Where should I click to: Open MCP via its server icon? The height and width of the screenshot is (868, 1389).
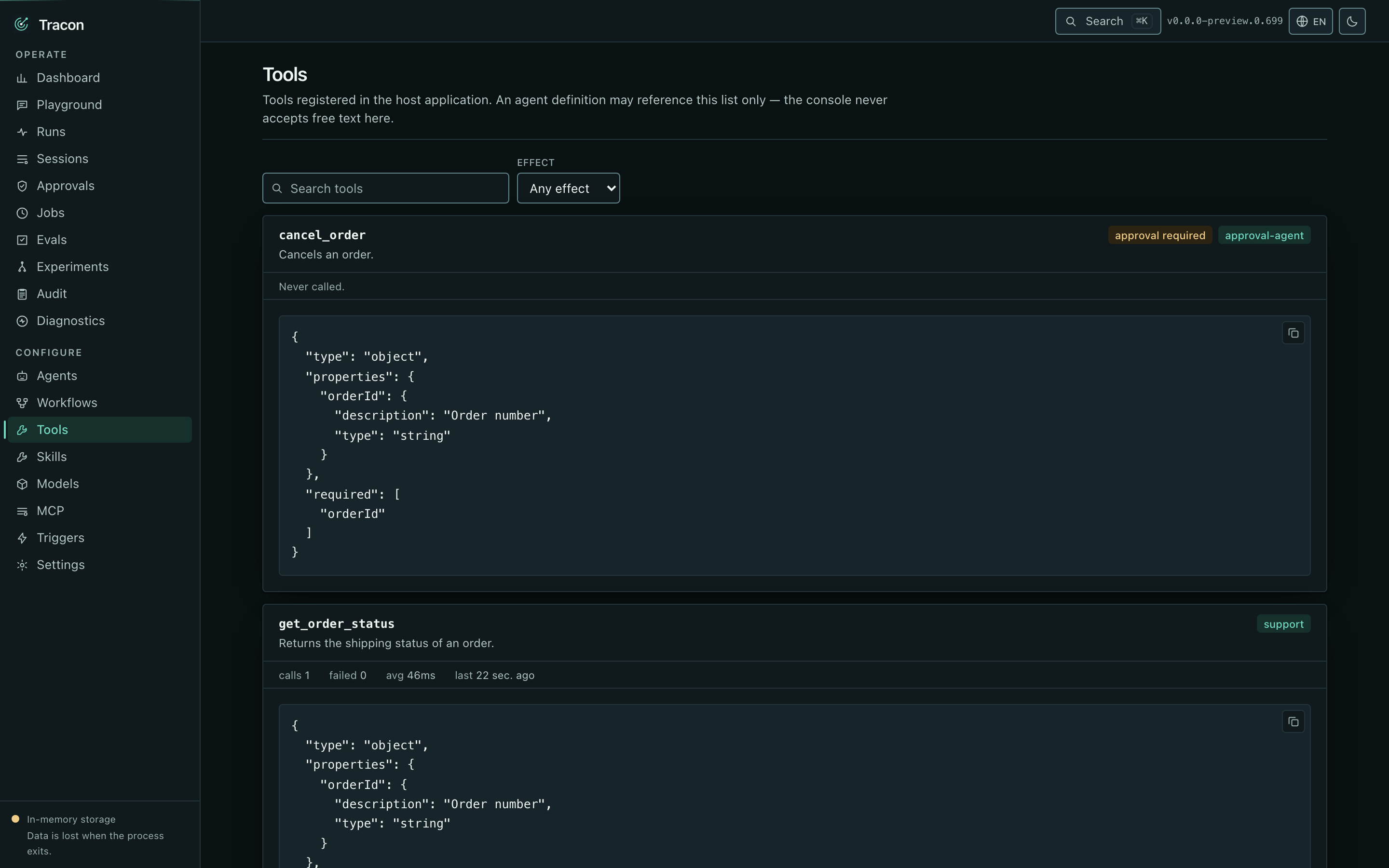(22, 511)
